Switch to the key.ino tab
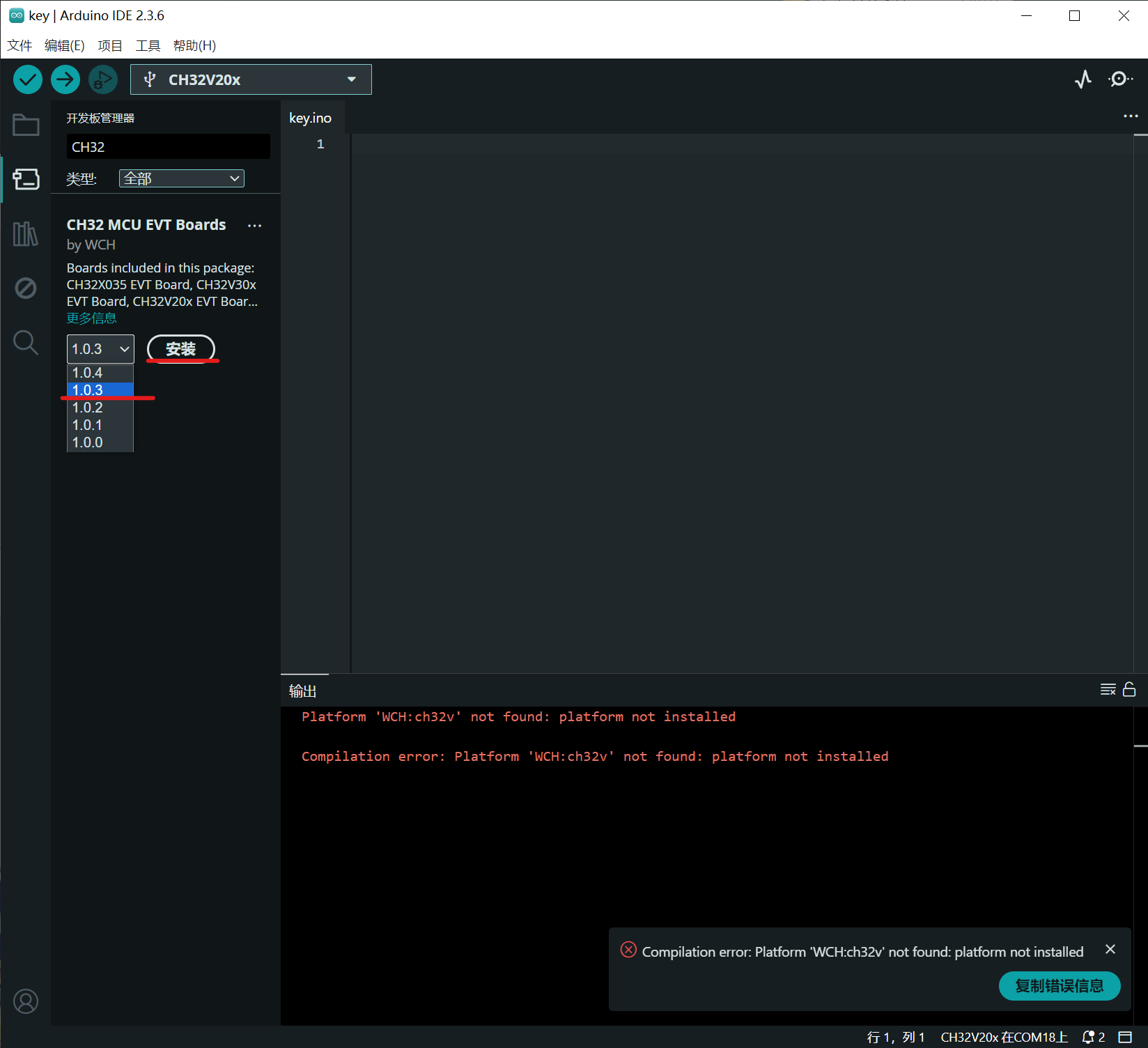The image size is (1148, 1048). tap(310, 118)
